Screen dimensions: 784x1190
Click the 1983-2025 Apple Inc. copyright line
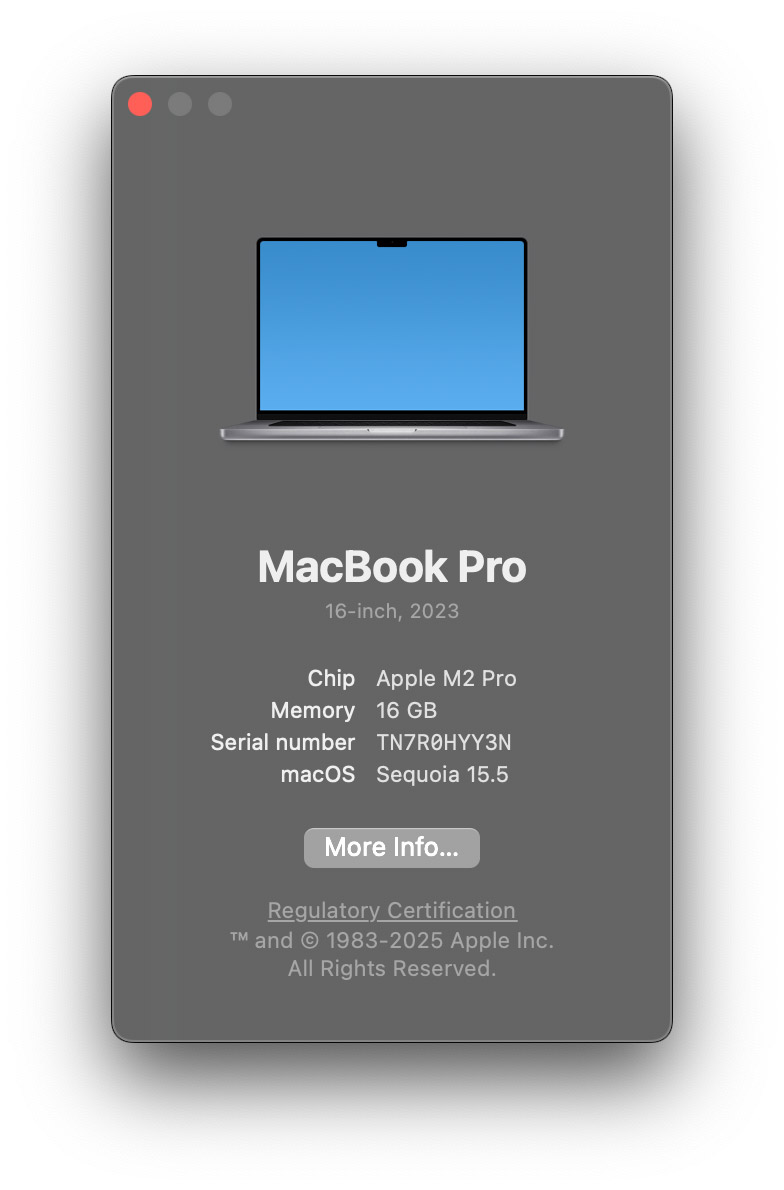[392, 940]
